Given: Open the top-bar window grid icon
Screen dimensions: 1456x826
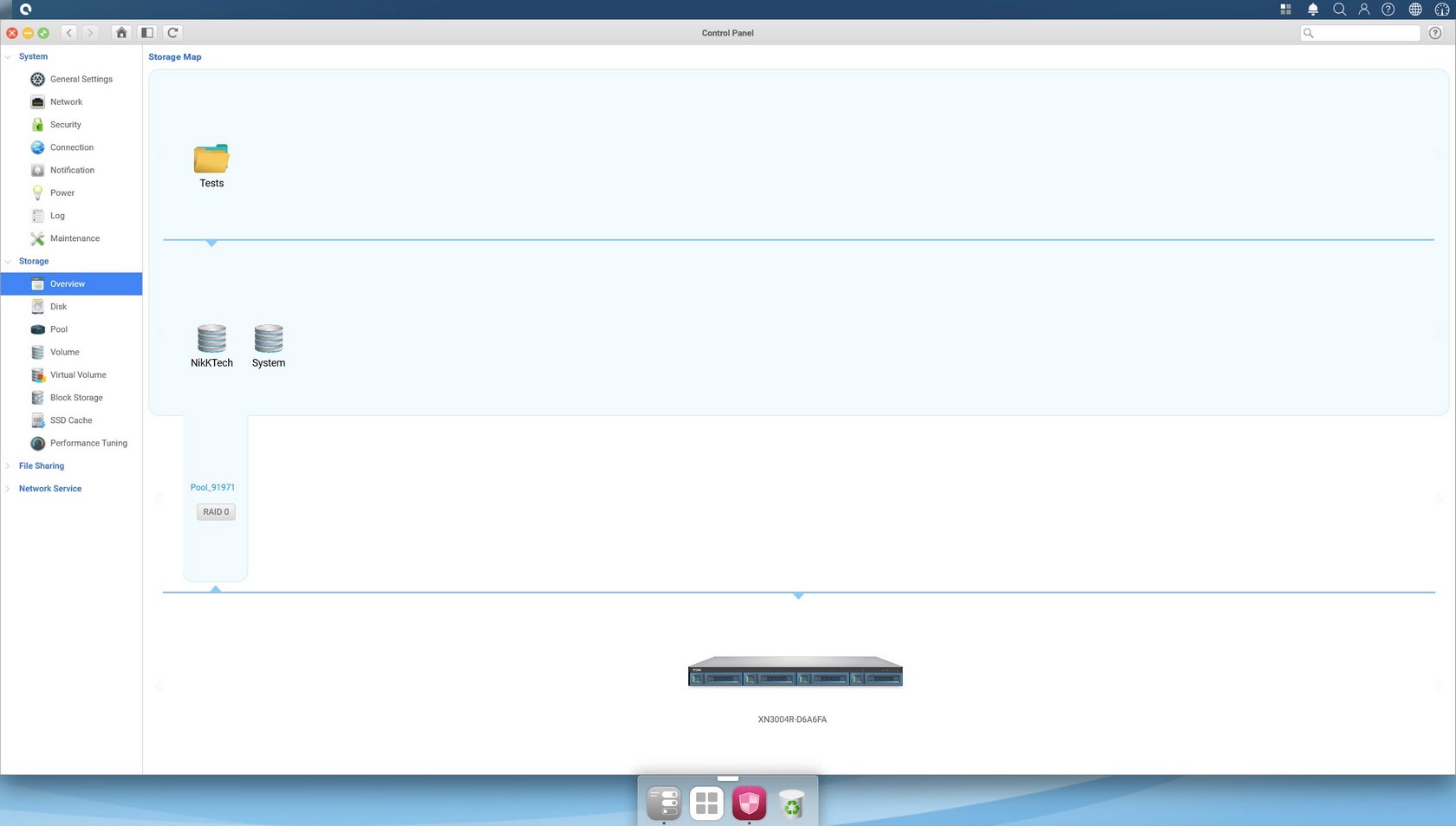Looking at the screenshot, I should click(1286, 10).
